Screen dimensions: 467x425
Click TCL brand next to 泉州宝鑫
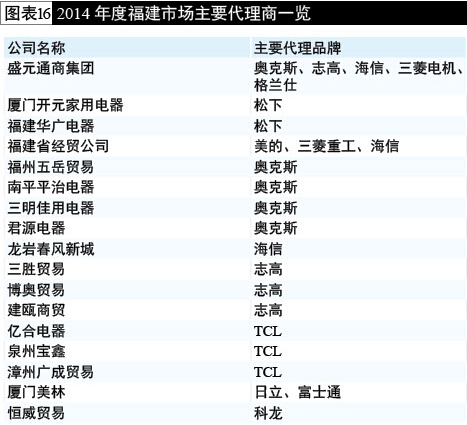click(268, 351)
